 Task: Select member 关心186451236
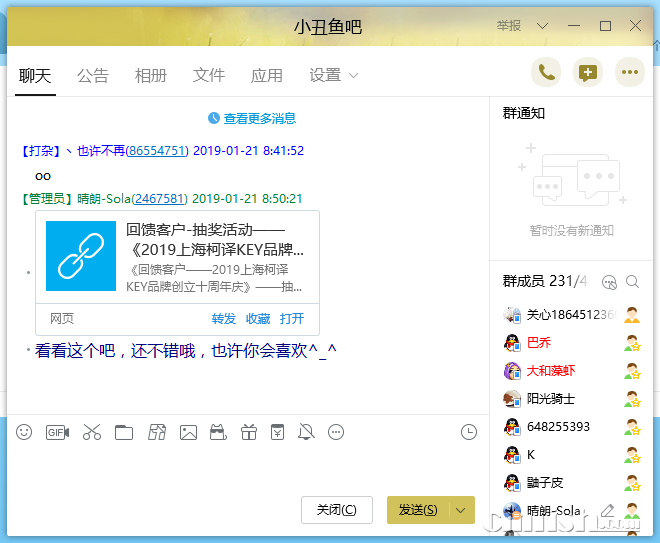tap(571, 315)
